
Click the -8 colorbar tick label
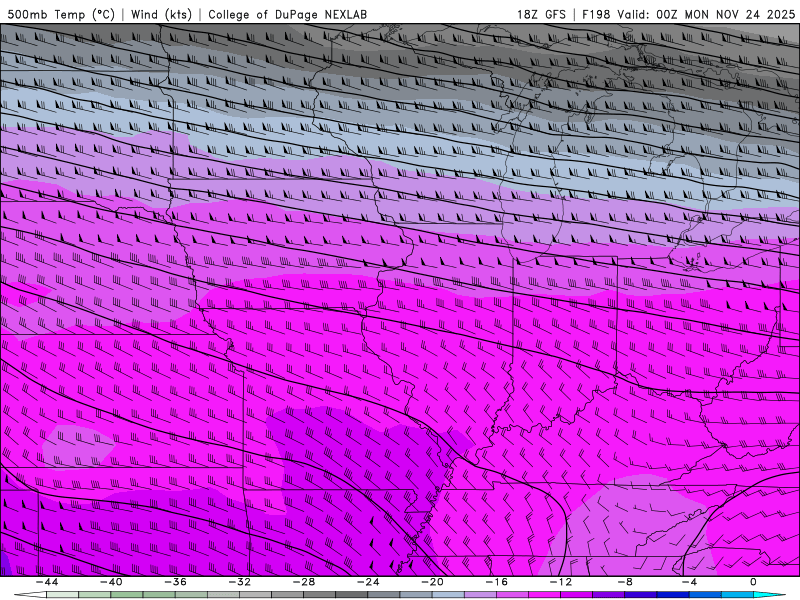[626, 582]
